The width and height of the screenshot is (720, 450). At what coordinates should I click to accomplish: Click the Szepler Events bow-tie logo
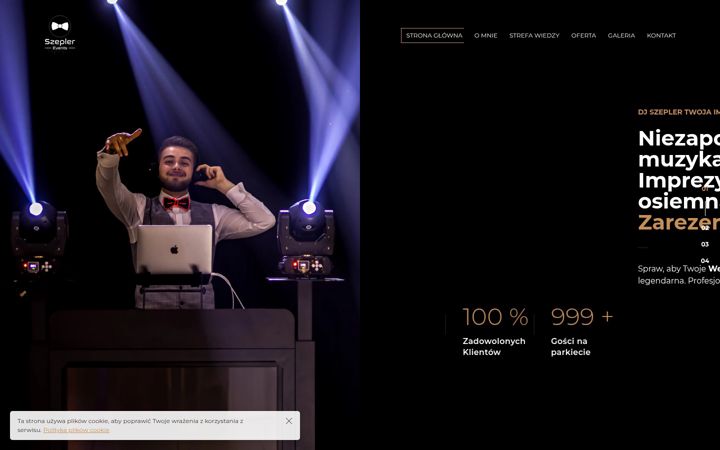[60, 33]
